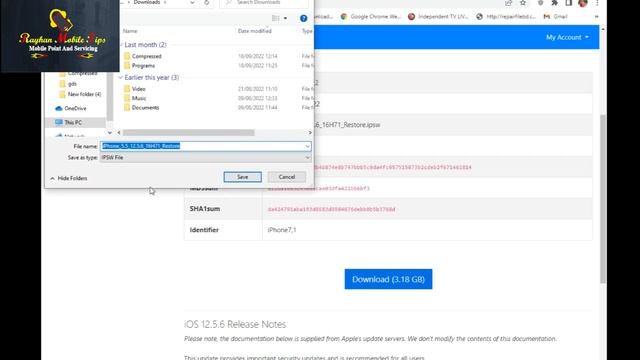Click the iOS 12.5.6 Release Notes heading
The width and height of the screenshot is (640, 360).
click(235, 324)
